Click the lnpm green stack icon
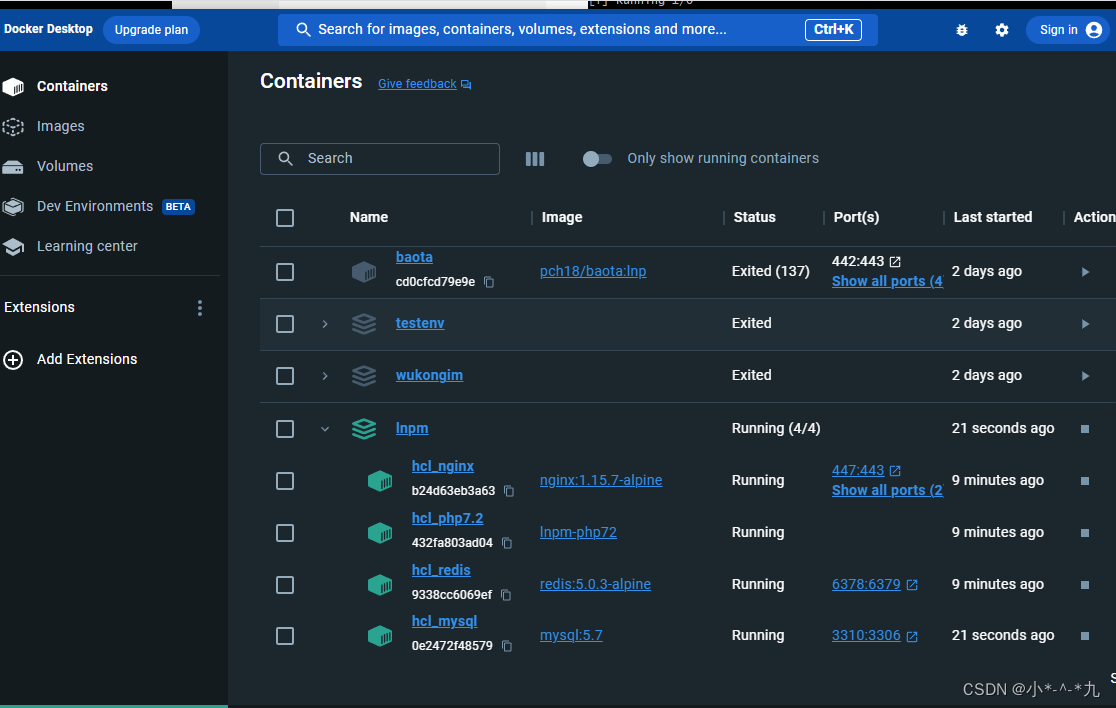This screenshot has width=1116, height=708. coord(364,429)
